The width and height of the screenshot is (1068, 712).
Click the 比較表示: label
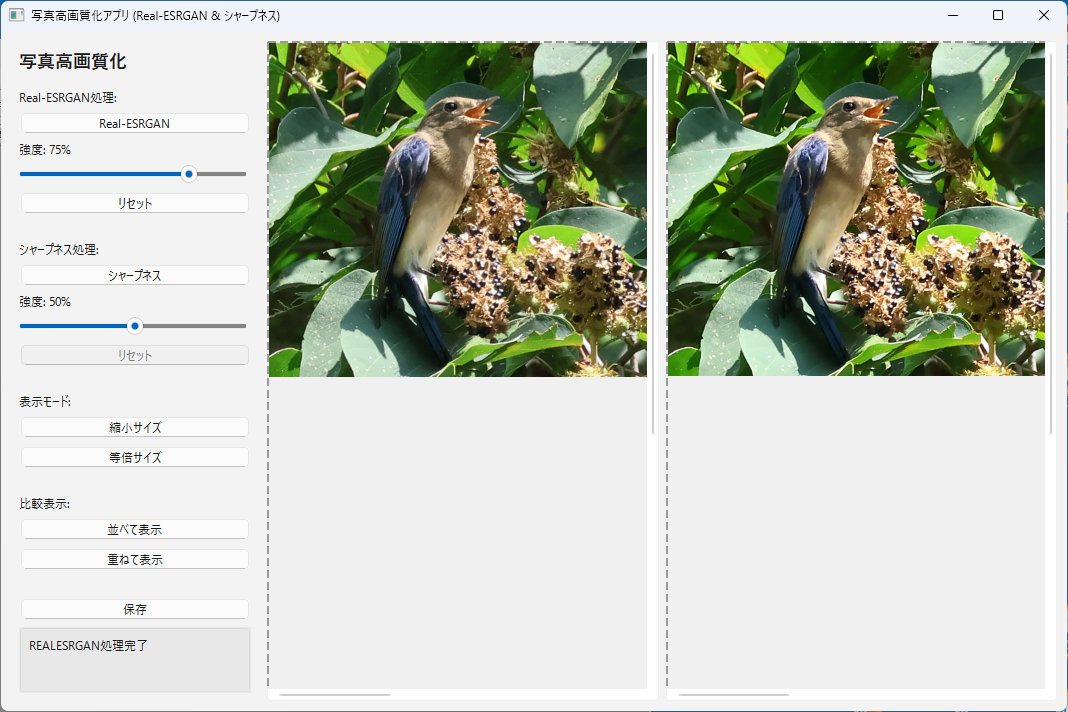45,504
